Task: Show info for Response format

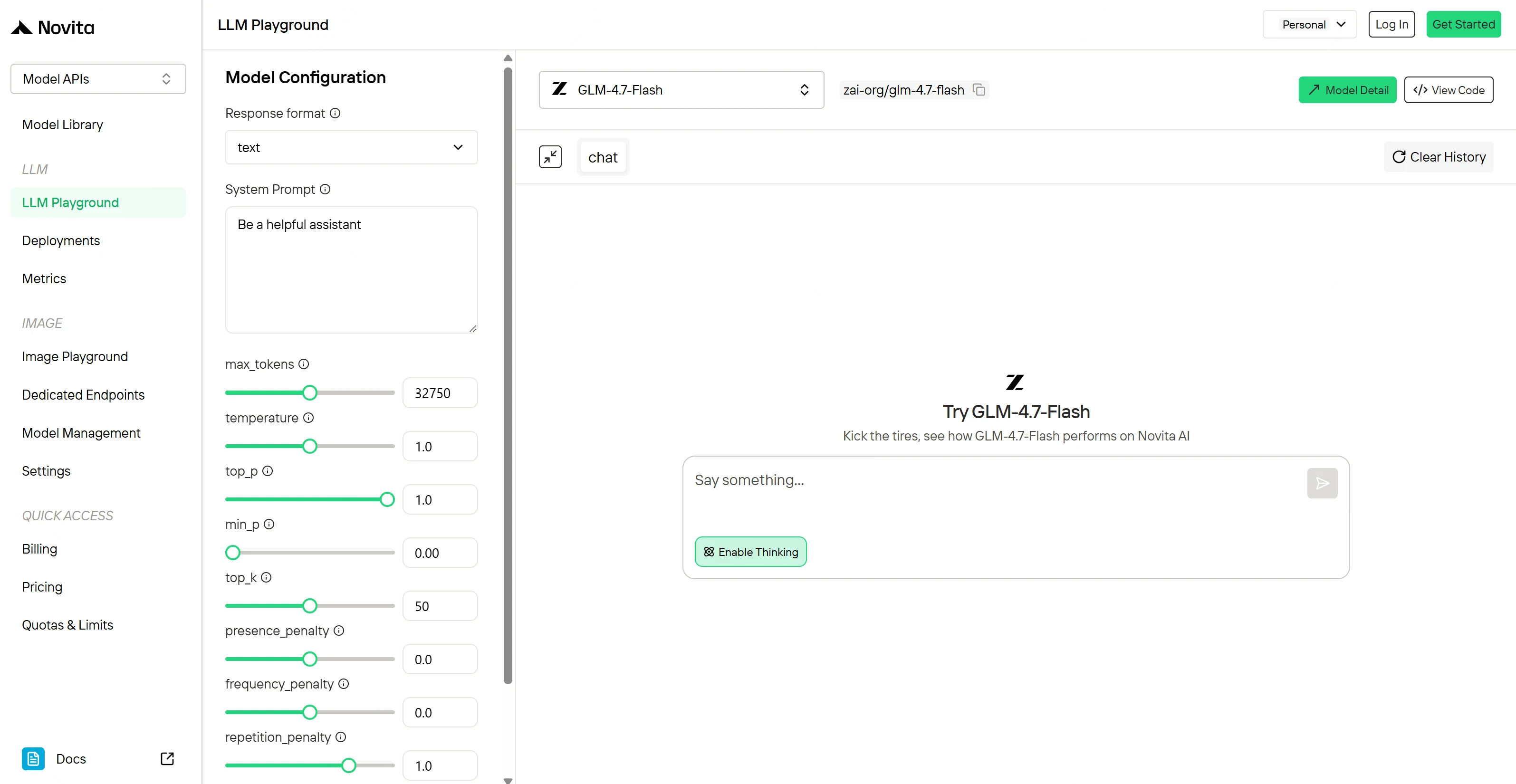Action: [335, 113]
